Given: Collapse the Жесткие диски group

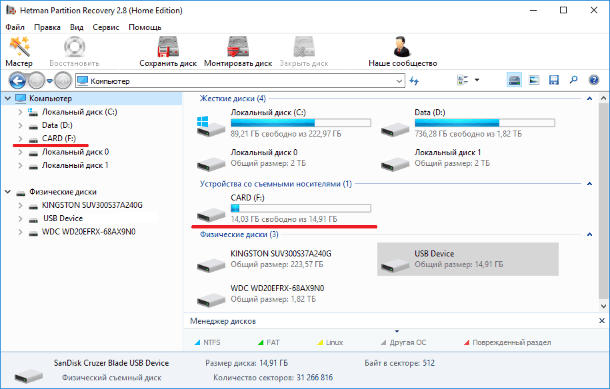Looking at the screenshot, I should [589, 98].
